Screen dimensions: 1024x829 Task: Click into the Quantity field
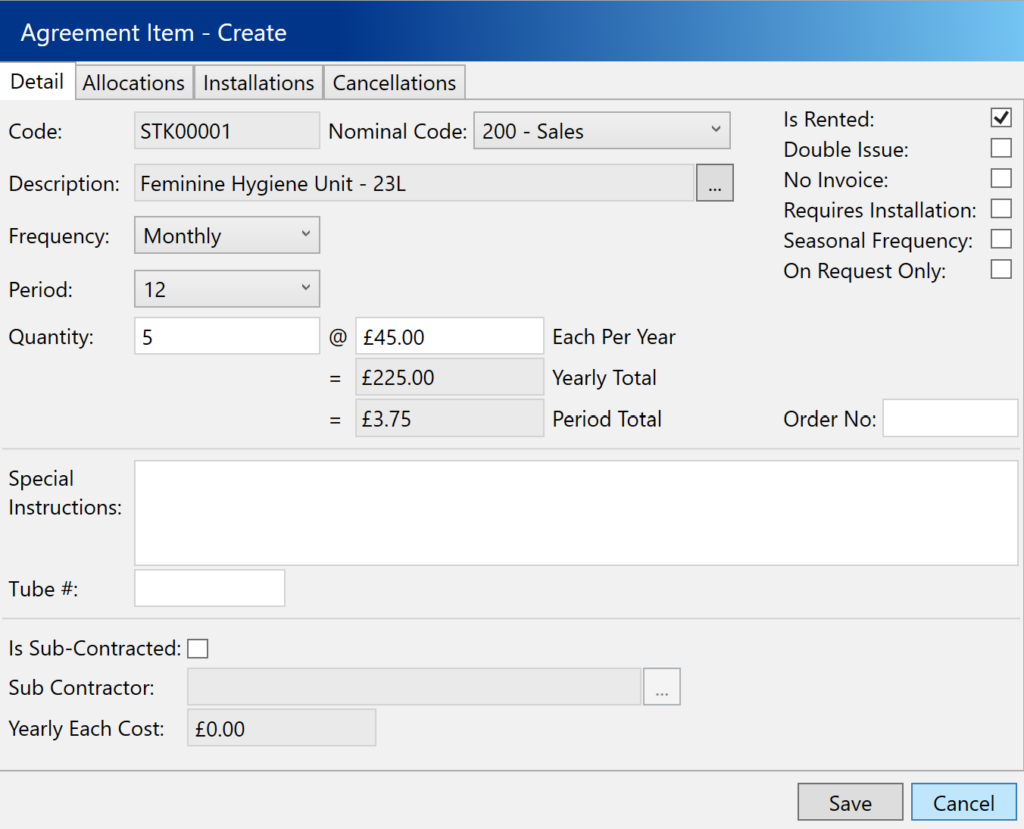point(226,337)
